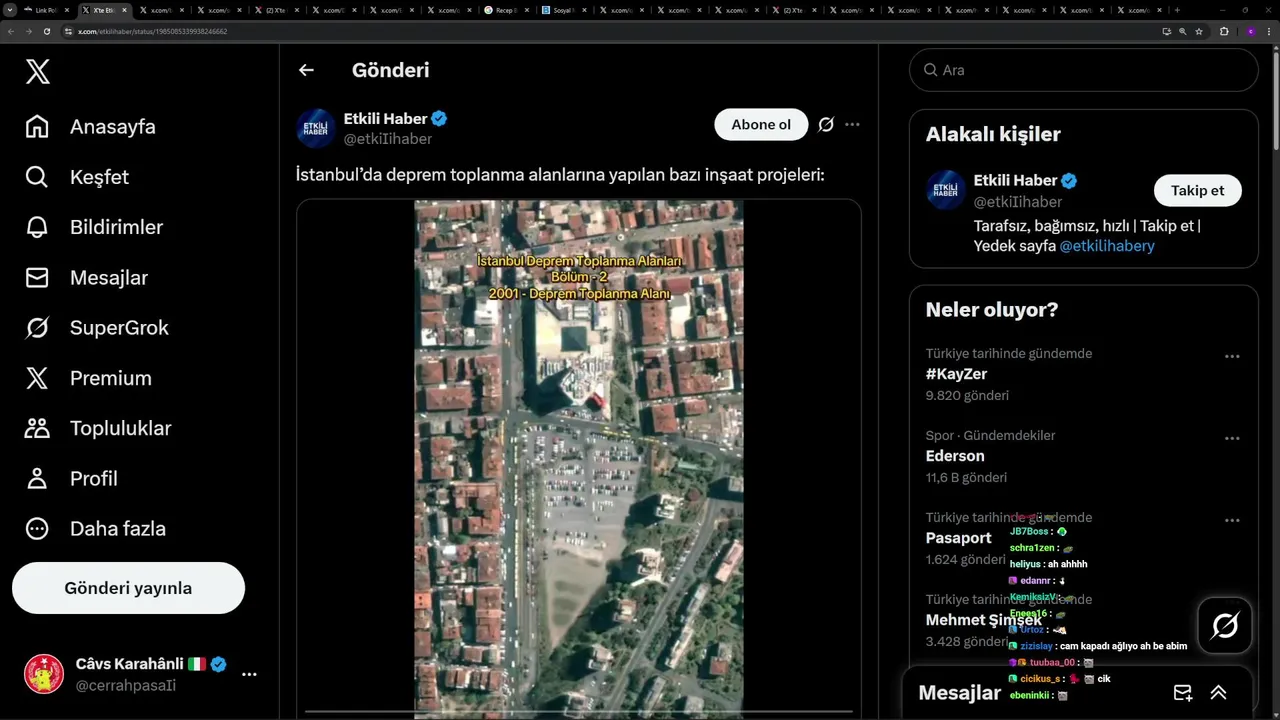1280x720 pixels.
Task: Open Premium X icon in sidebar
Action: [x=37, y=378]
